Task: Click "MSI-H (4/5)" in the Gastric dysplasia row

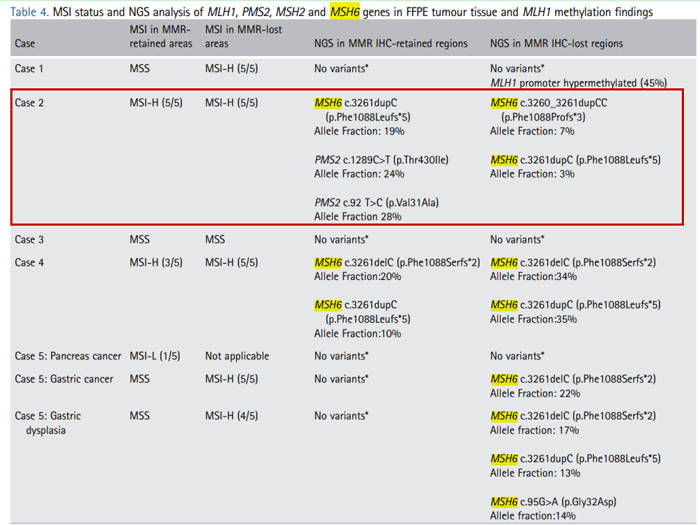Action: [x=233, y=415]
